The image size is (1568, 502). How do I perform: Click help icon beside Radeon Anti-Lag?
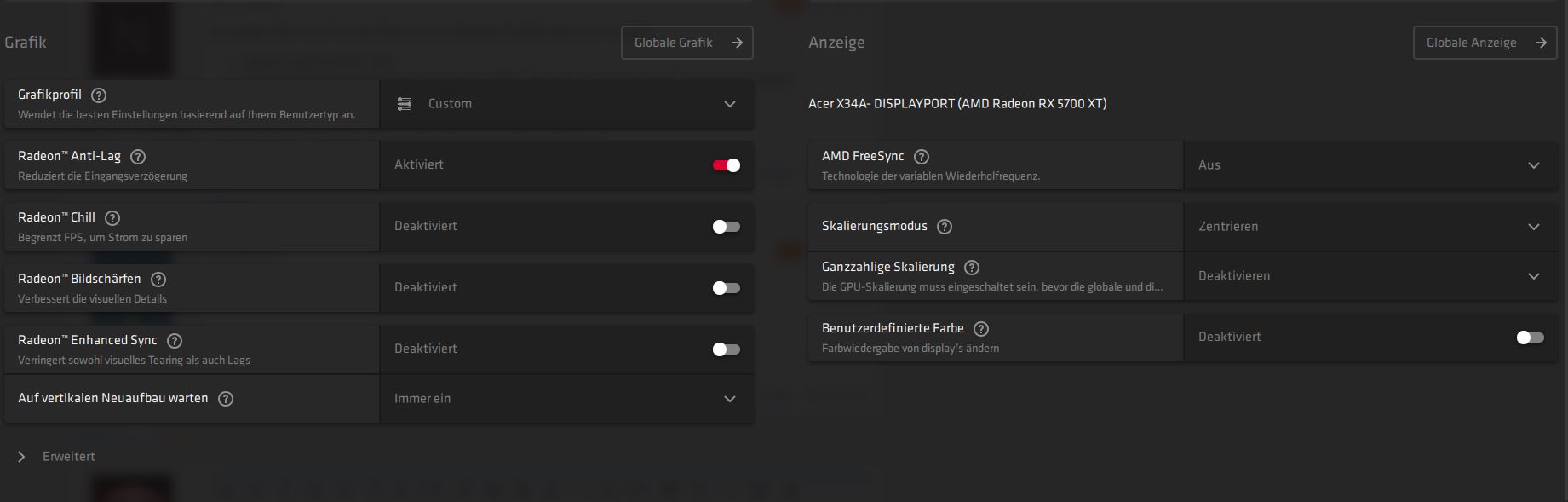138,157
